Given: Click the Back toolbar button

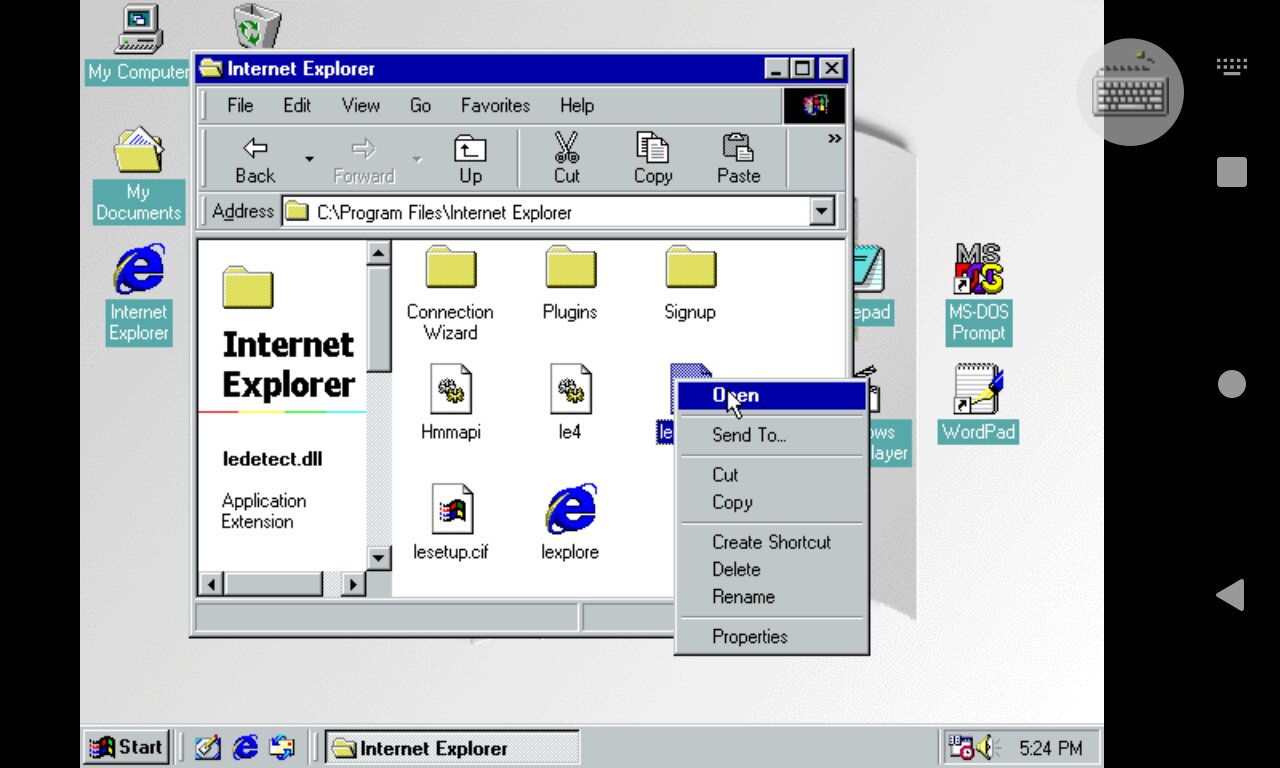Looking at the screenshot, I should click(255, 160).
